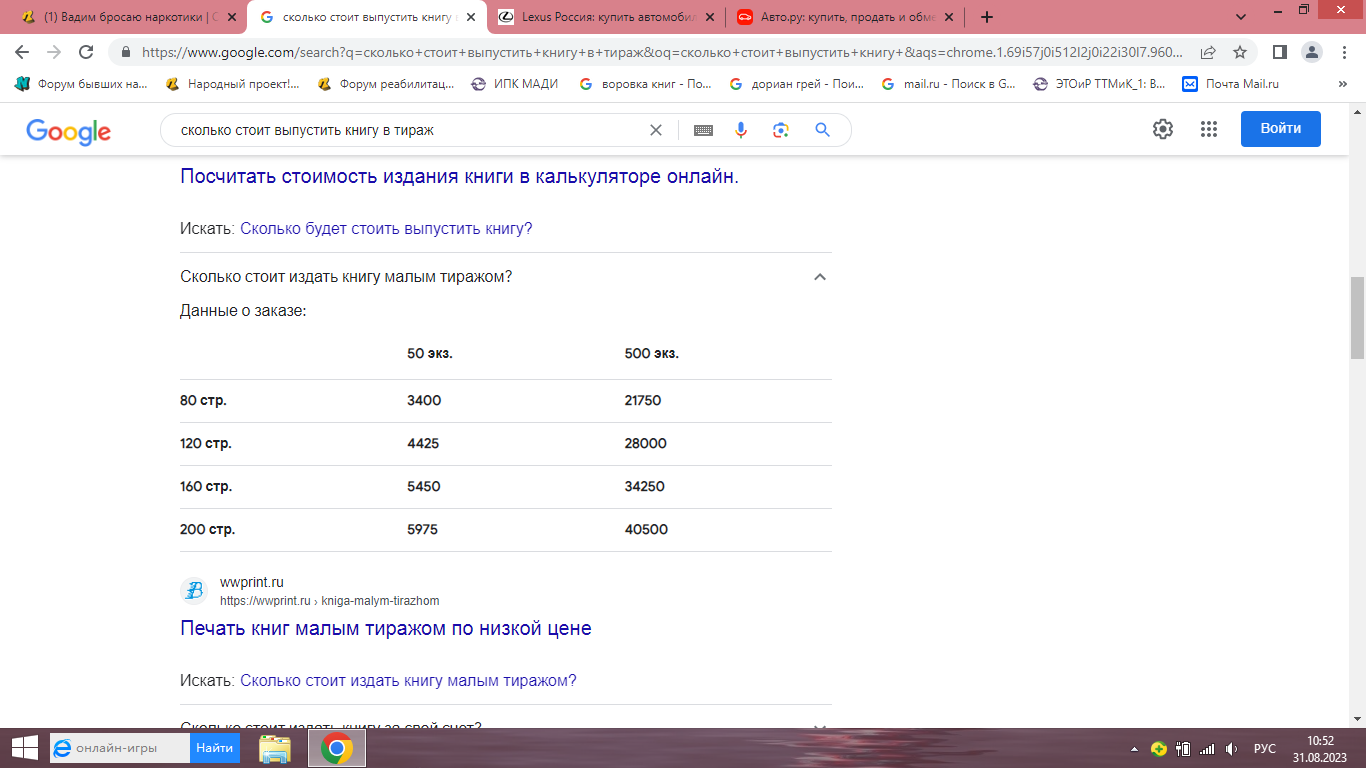
Task: Toggle the Chrome side panel
Action: point(1279,52)
